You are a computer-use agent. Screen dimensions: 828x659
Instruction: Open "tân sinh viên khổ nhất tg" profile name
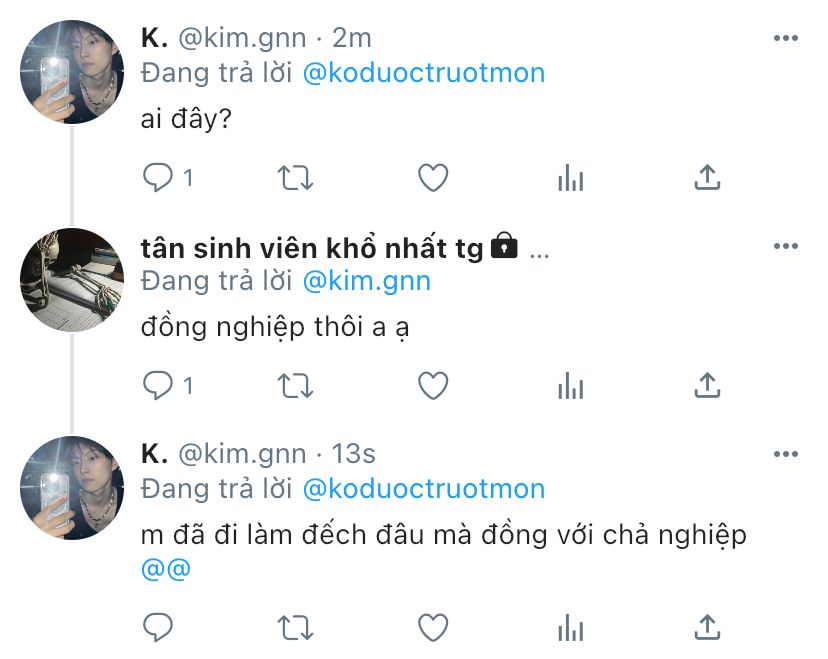[x=312, y=248]
